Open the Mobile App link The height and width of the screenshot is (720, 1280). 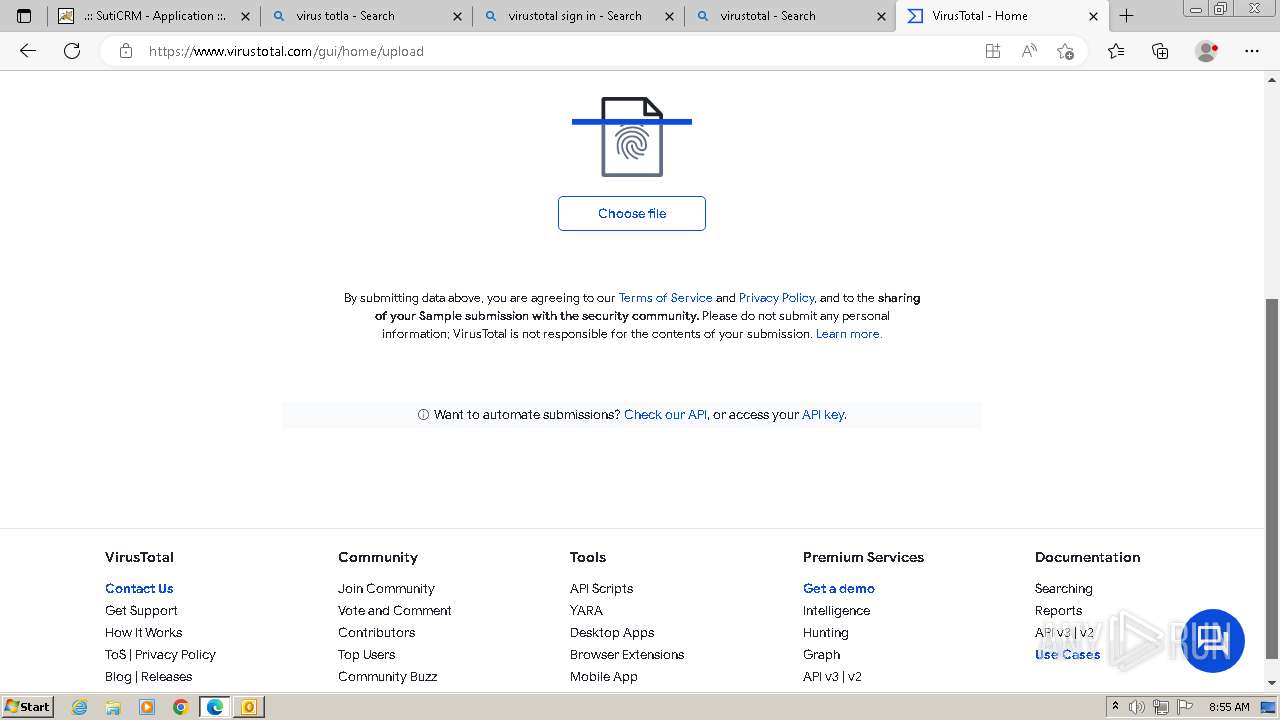click(x=603, y=677)
